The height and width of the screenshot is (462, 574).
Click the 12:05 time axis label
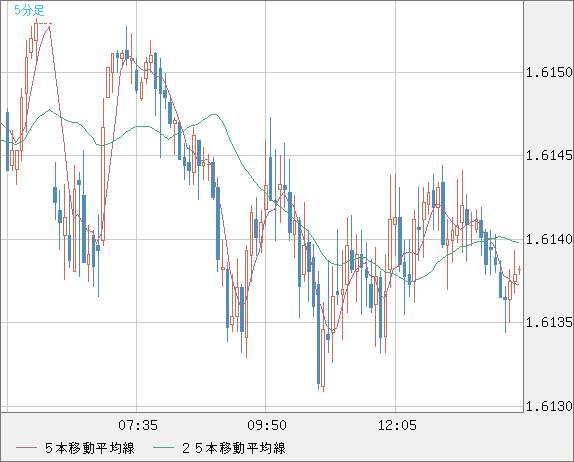(397, 425)
